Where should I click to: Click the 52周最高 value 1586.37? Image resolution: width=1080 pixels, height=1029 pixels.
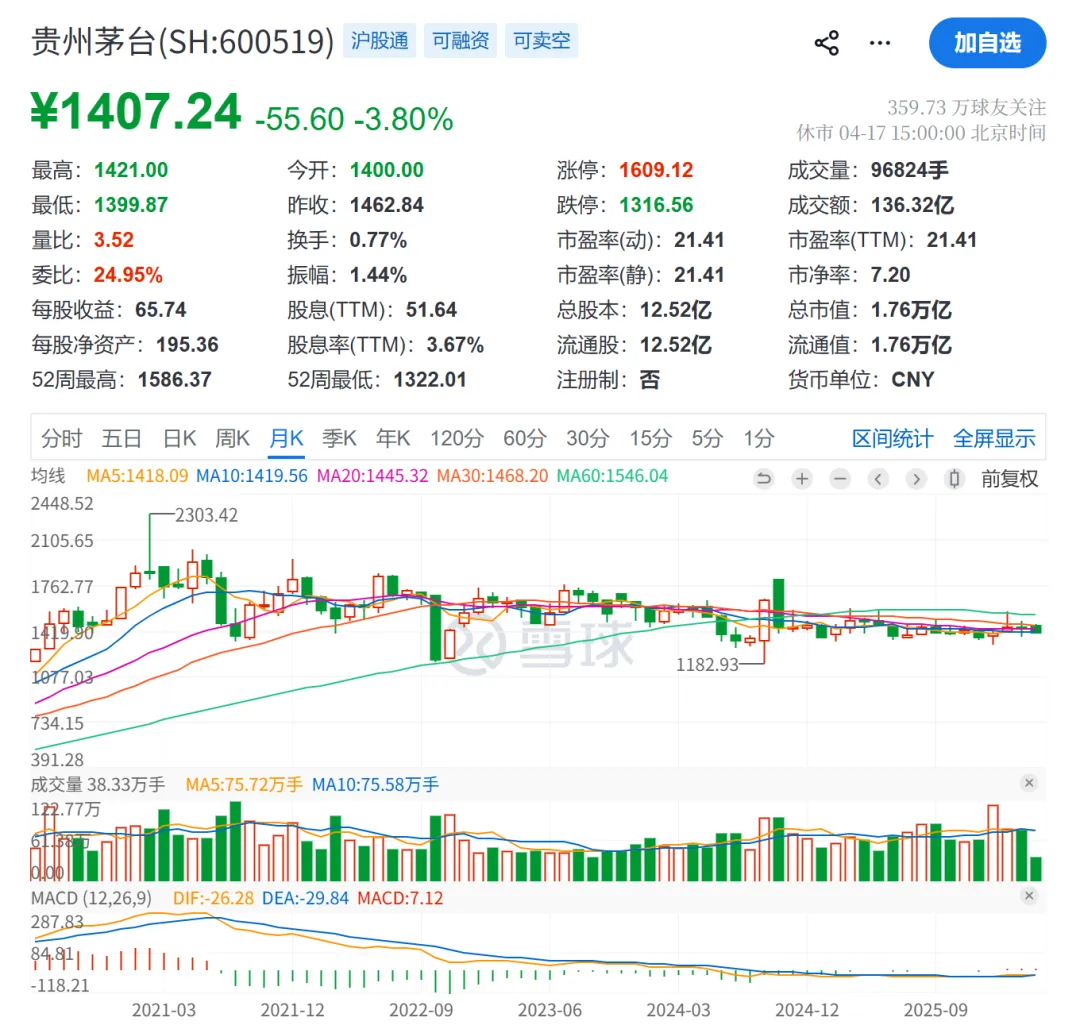point(174,380)
